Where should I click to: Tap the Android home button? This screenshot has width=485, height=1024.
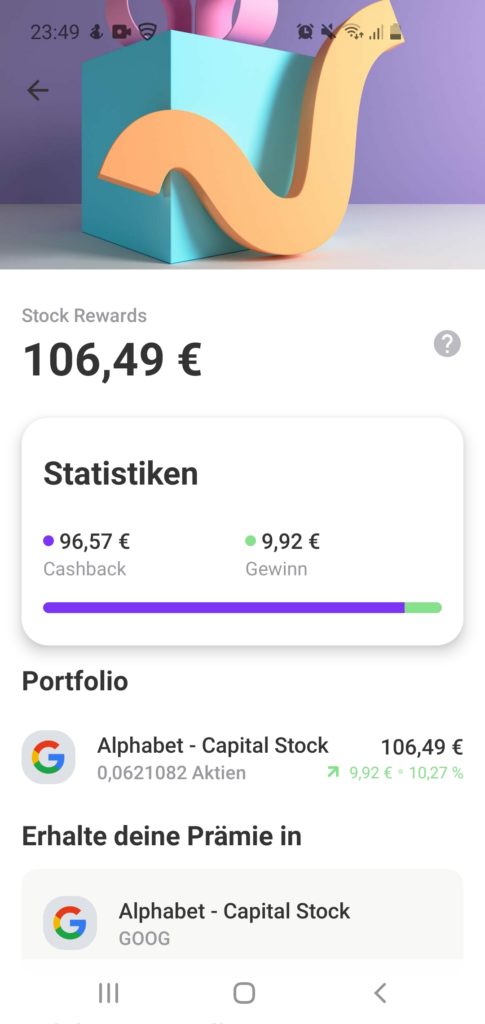244,993
